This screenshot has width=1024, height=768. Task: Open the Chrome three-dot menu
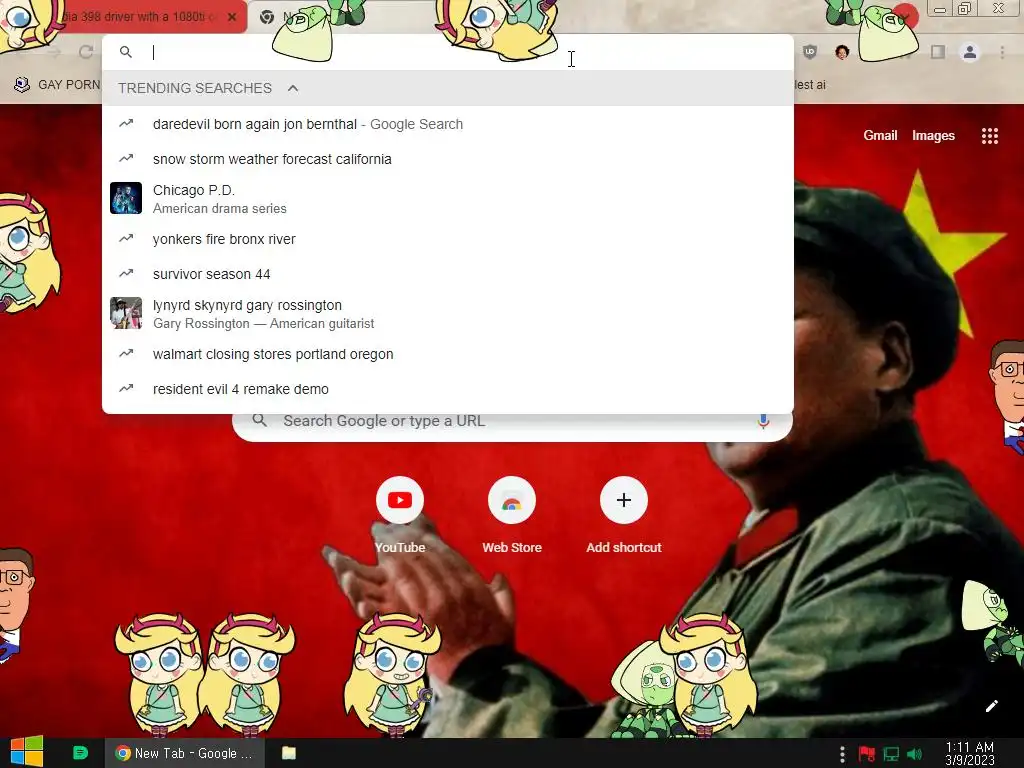click(x=1002, y=52)
